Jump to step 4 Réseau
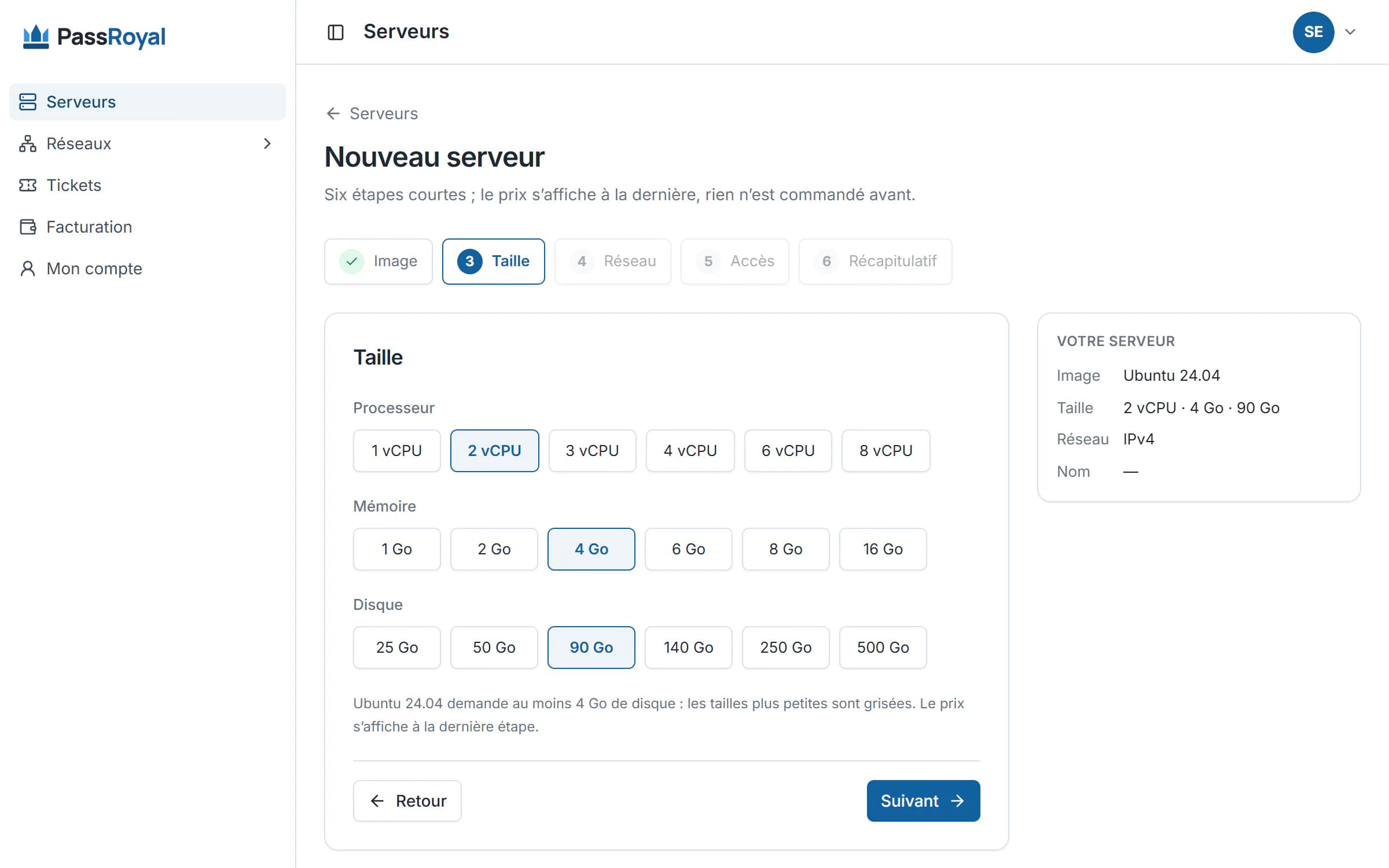Screen dimensions: 1389x868 click(613, 262)
